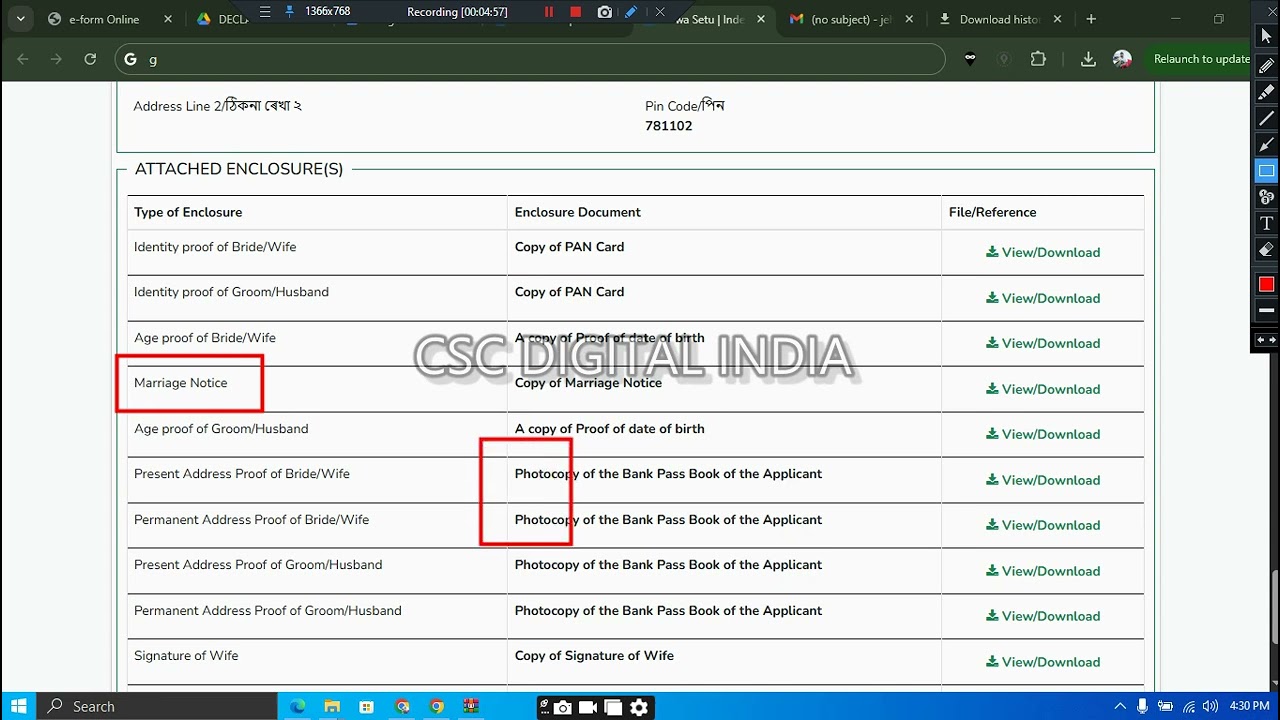This screenshot has height=720, width=1280.
Task: Open Microsoft Edge from the taskbar
Action: point(297,706)
